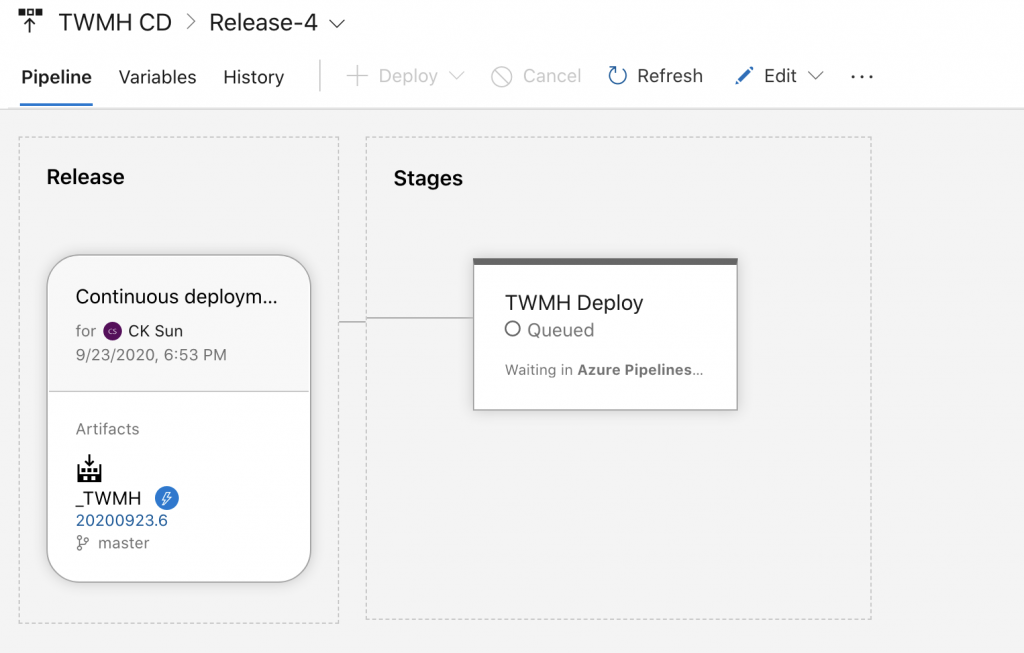Expand the Release-4 dropdown chevron
This screenshot has height=653, width=1024.
[337, 24]
